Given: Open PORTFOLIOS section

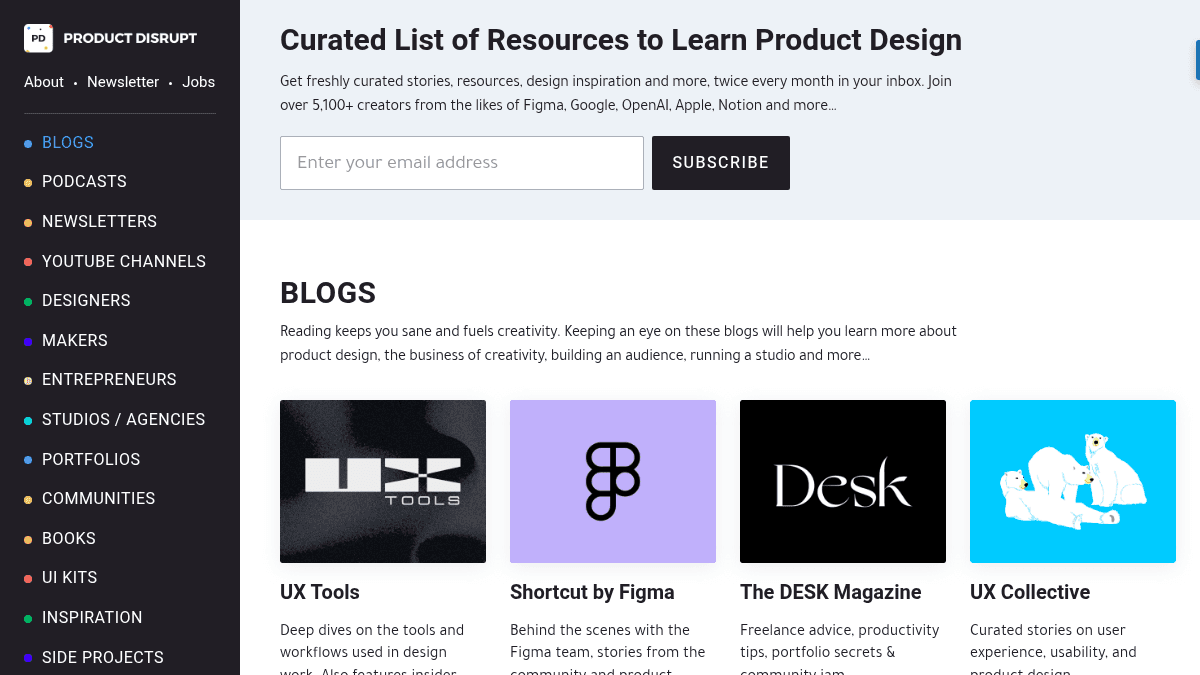Looking at the screenshot, I should [91, 460].
